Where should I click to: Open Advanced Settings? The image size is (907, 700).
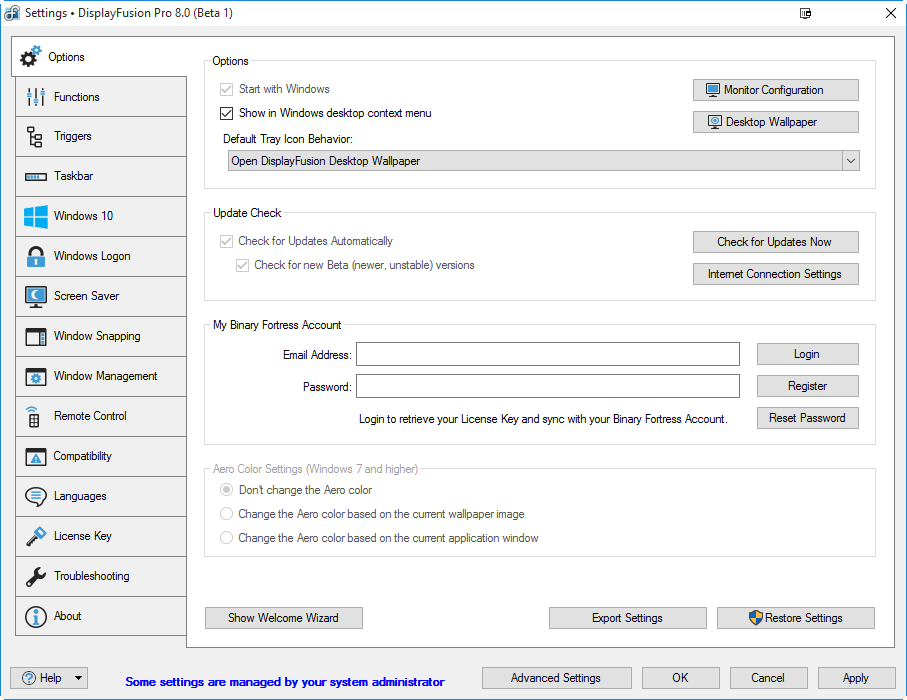pos(556,678)
